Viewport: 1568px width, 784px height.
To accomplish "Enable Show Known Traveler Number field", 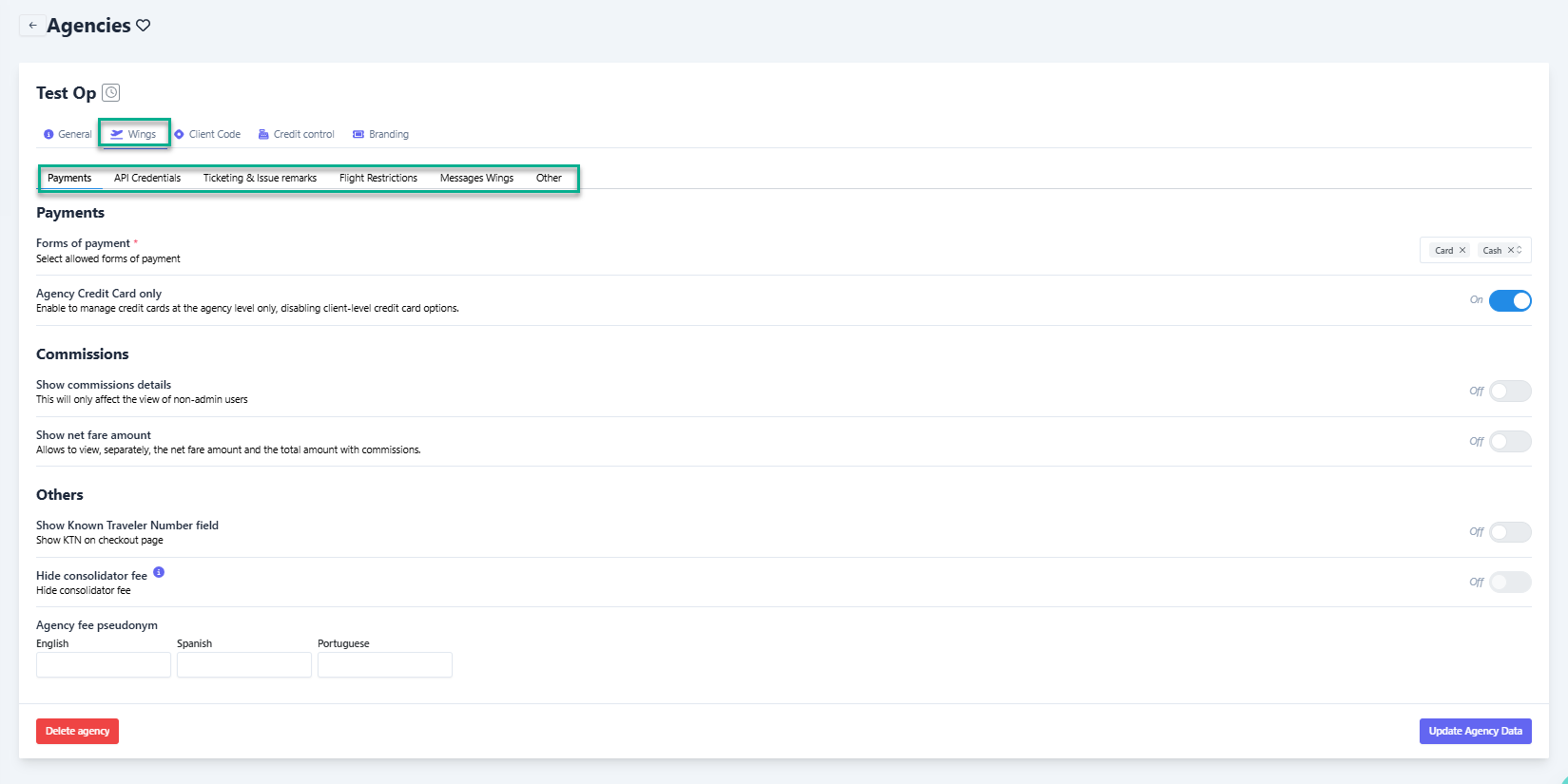I will pyautogui.click(x=1509, y=532).
